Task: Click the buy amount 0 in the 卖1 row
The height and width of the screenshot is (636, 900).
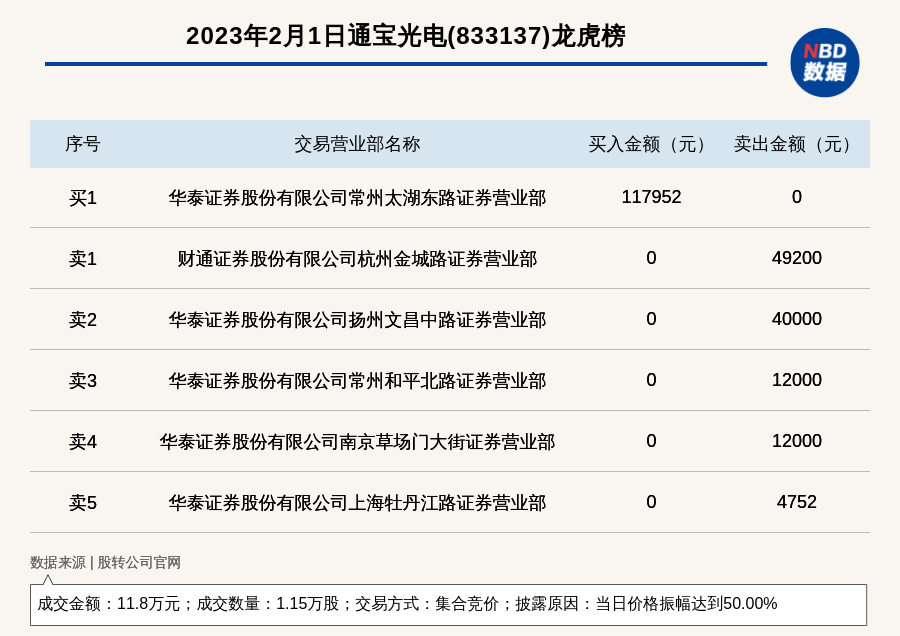Action: [x=651, y=258]
